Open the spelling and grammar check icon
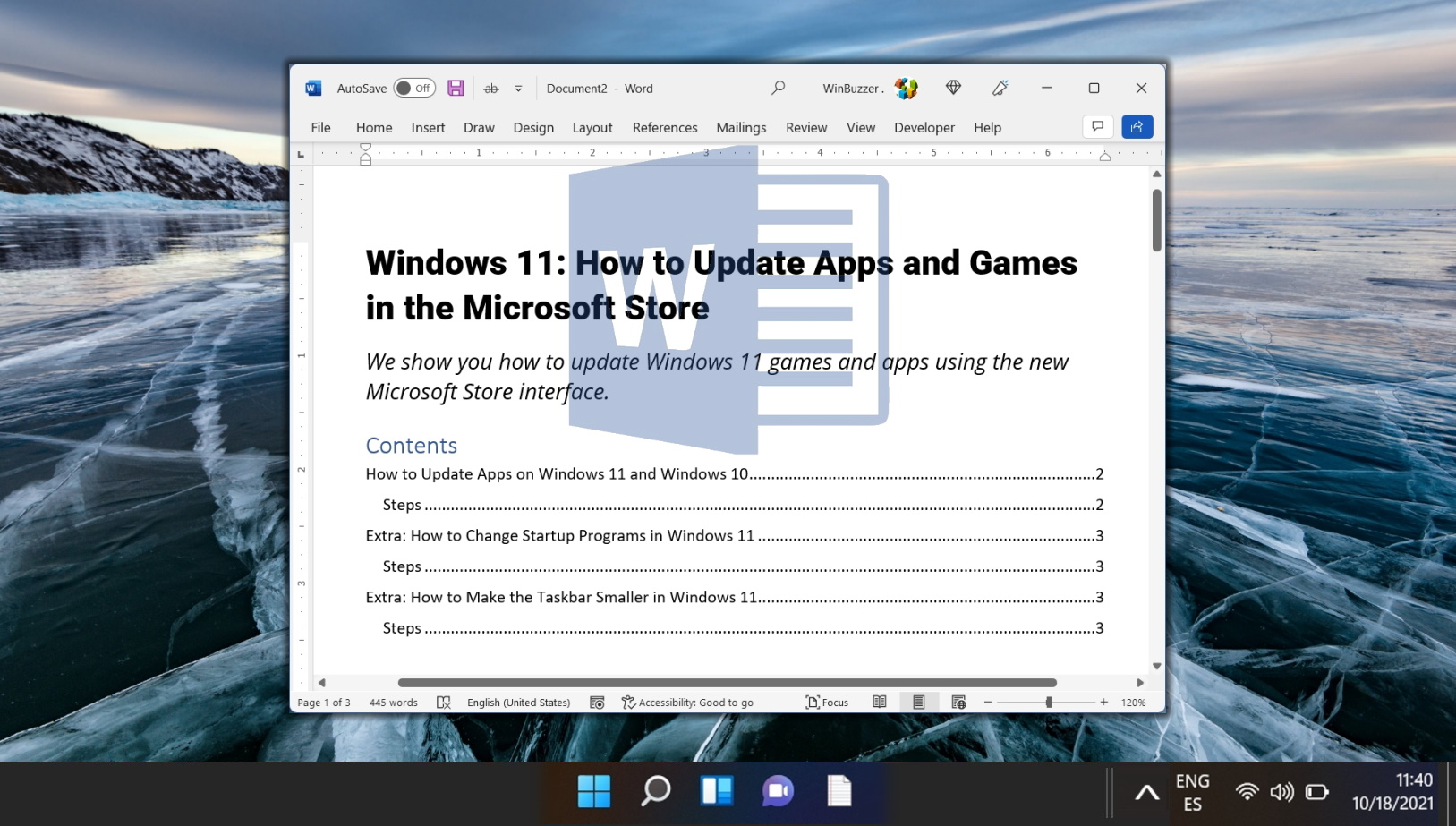This screenshot has width=1456, height=826. point(443,703)
